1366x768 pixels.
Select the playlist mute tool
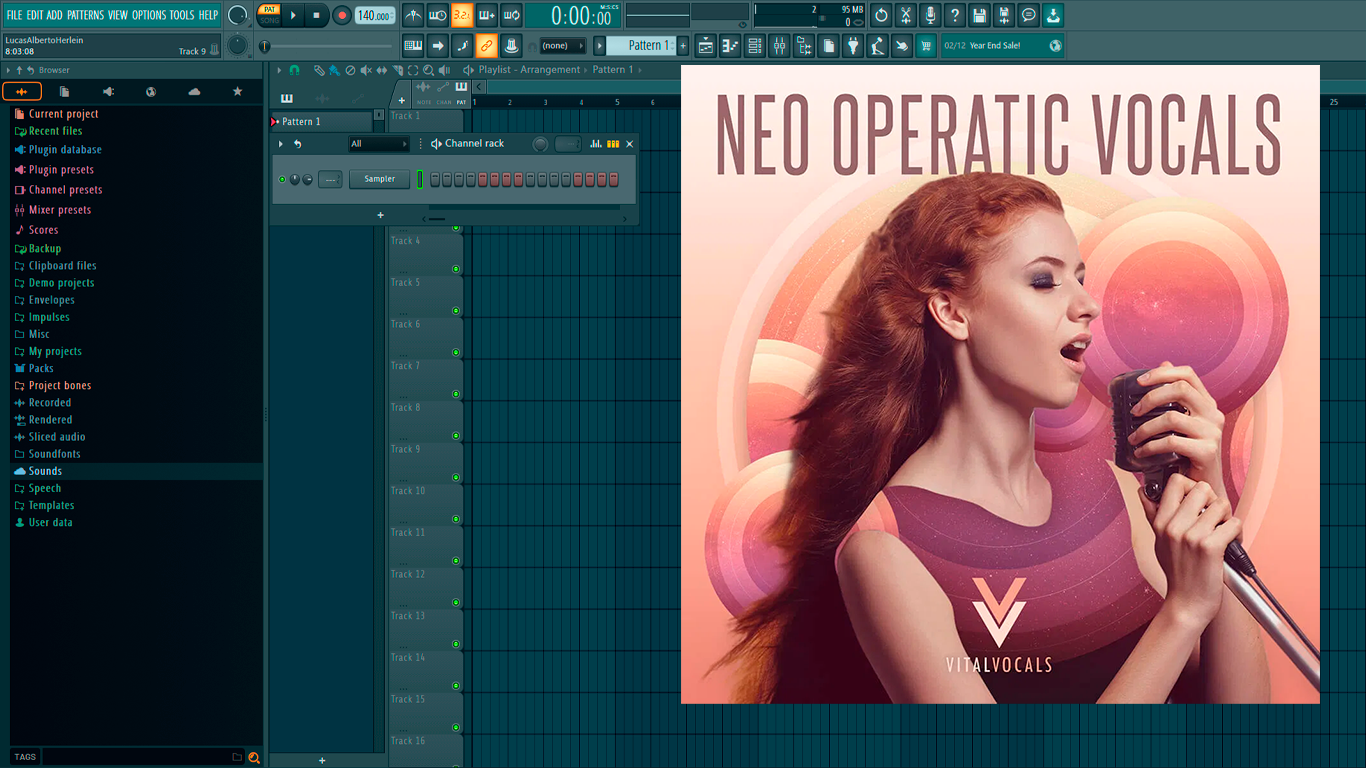[366, 70]
